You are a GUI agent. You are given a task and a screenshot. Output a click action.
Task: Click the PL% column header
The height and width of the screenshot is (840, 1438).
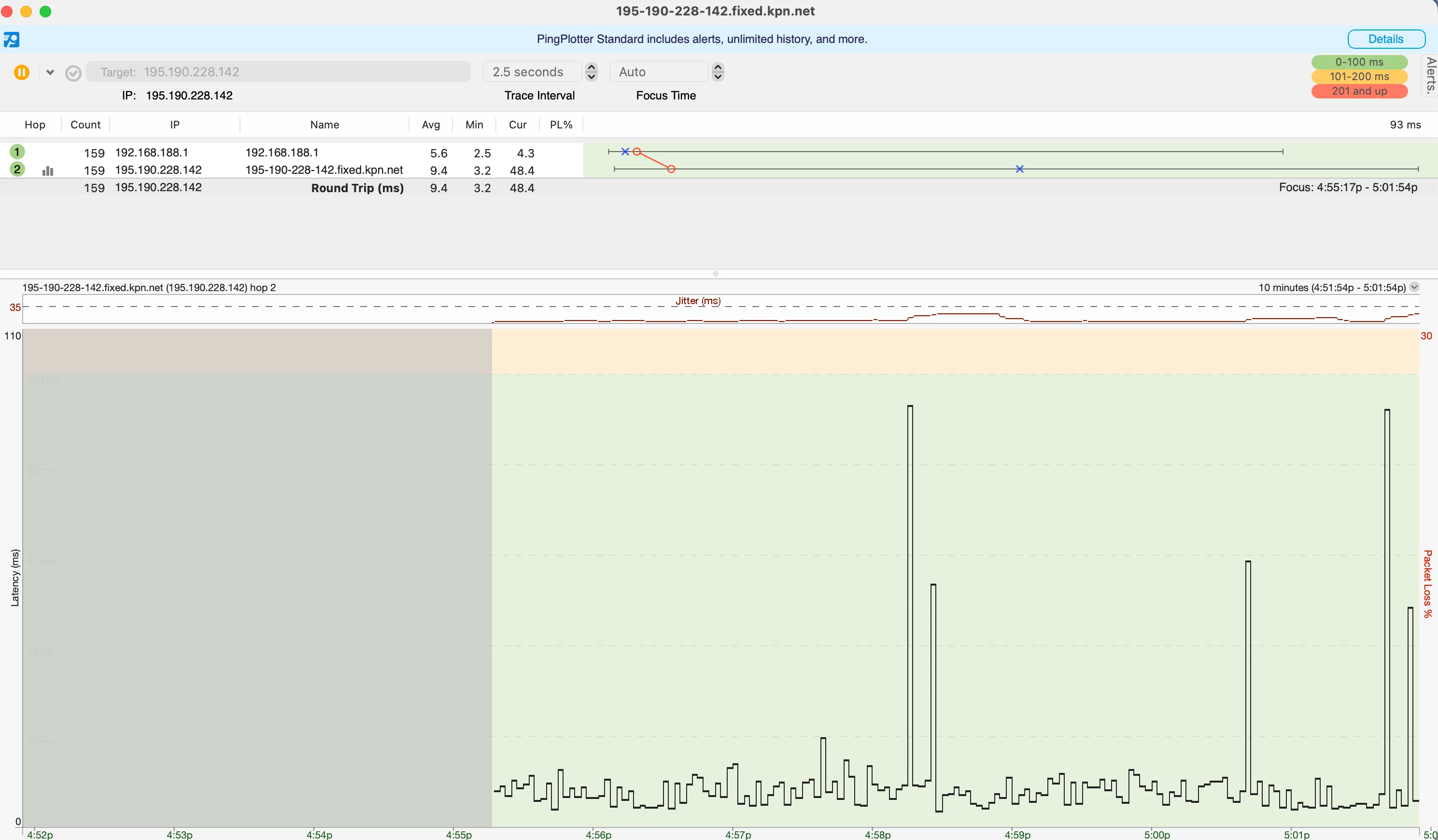coord(561,125)
